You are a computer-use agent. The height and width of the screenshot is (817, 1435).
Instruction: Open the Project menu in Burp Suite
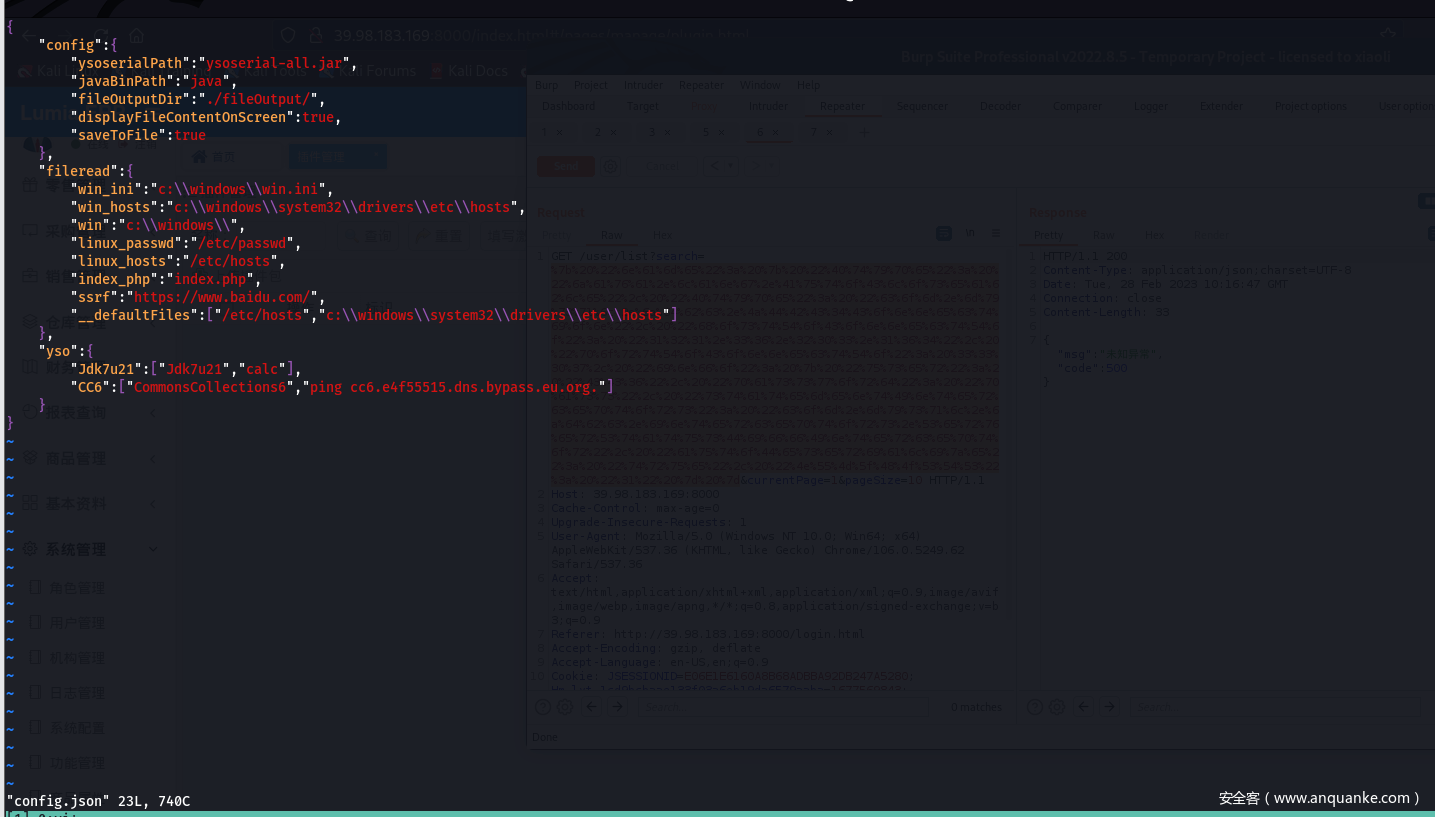tap(591, 85)
